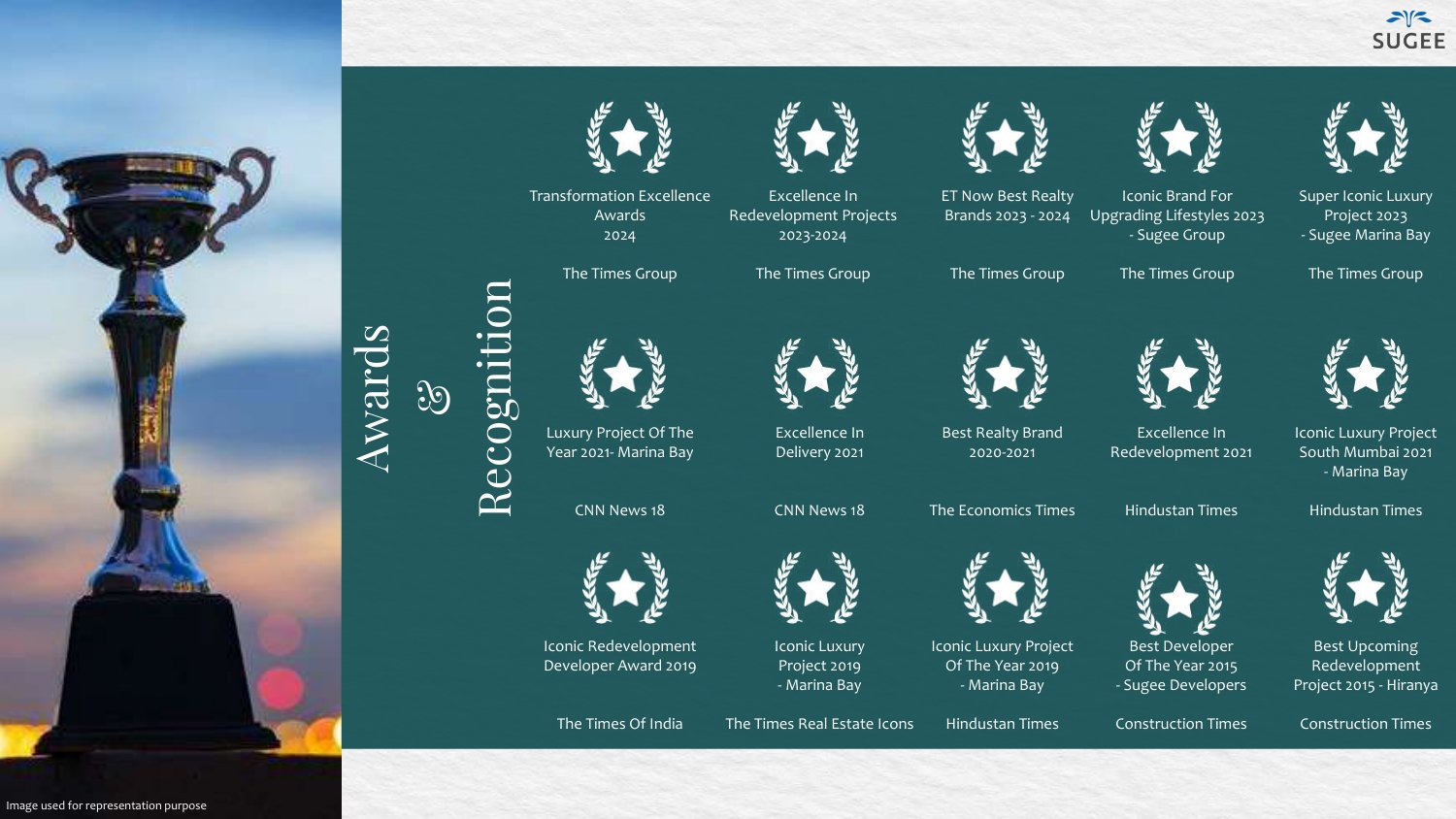Select "The Times Of India" source text
Viewport: 1456px width, 819px height.
(x=619, y=724)
